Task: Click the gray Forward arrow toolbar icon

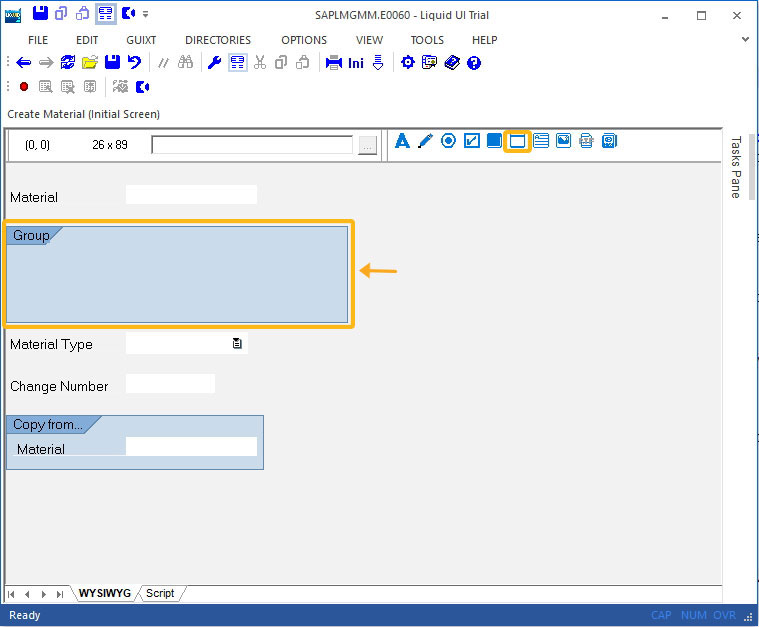Action: [46, 62]
